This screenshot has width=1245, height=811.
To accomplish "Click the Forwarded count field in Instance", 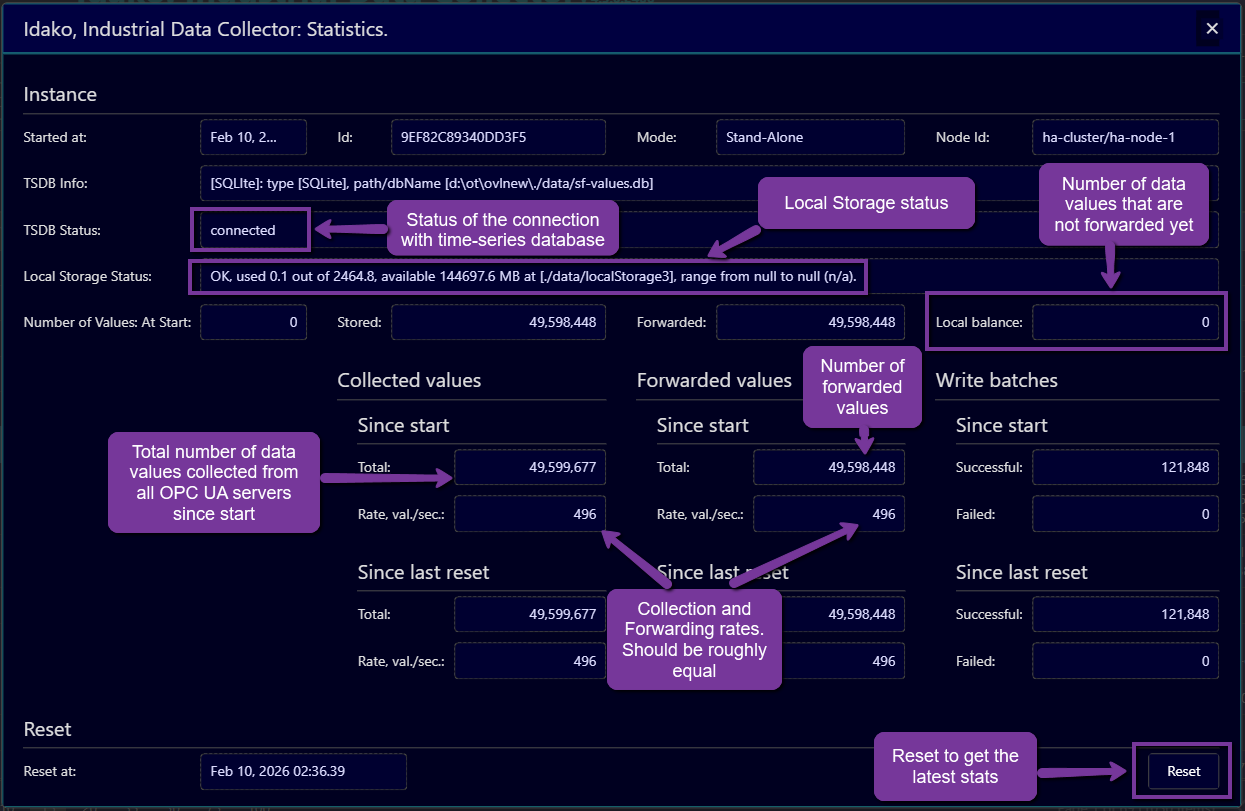I will (810, 323).
